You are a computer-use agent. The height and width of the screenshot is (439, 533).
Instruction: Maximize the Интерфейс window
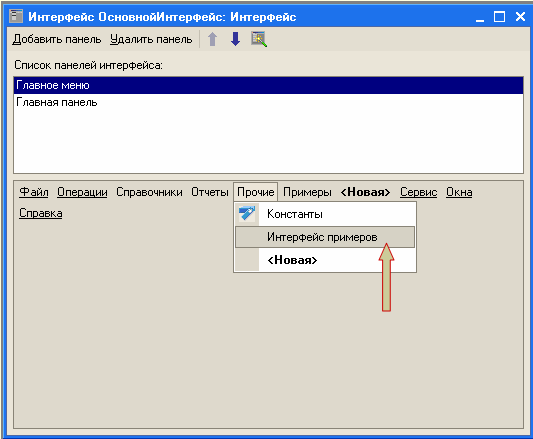click(499, 17)
